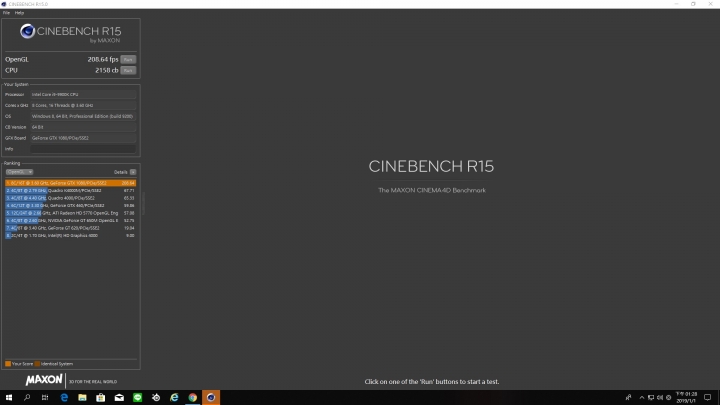Open the Help menu

19,13
